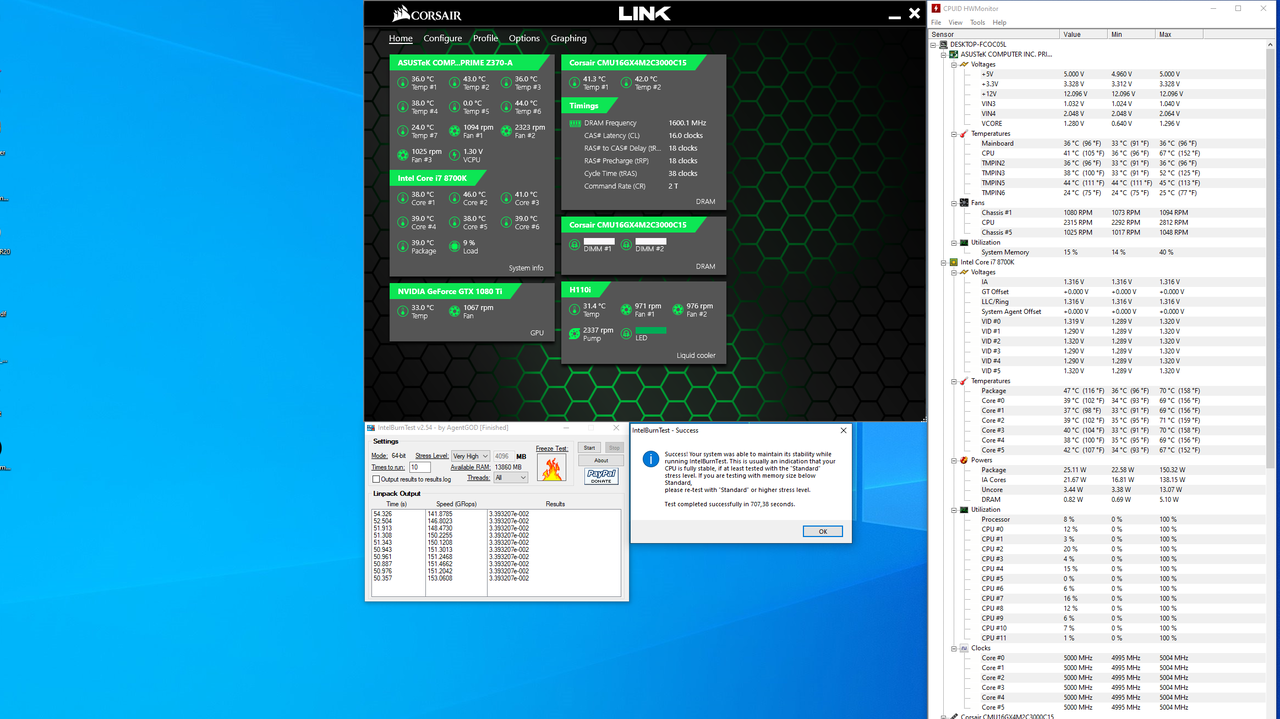
Task: Click the Times to run input field
Action: coord(419,467)
